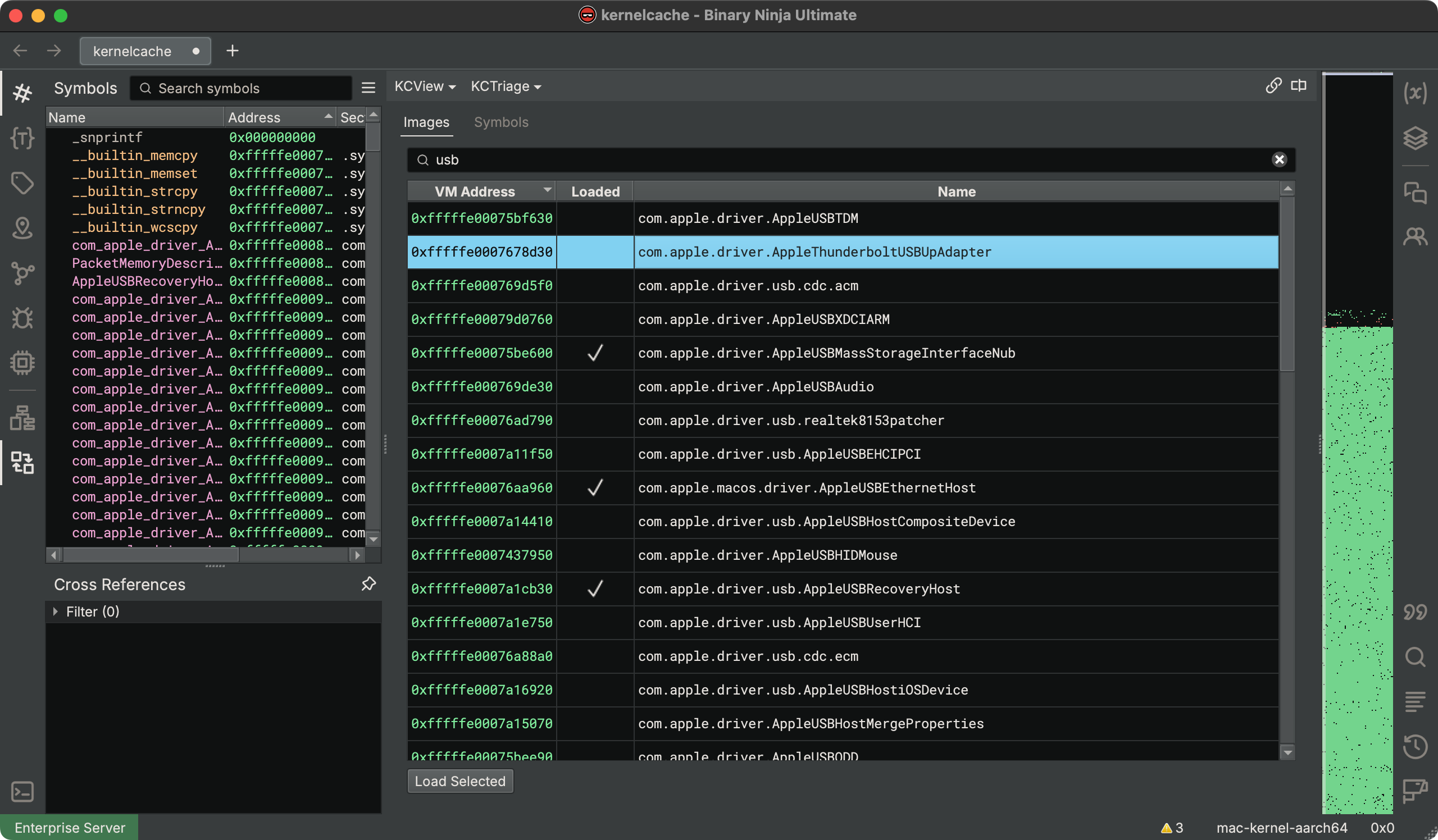The image size is (1438, 840).
Task: Select _snprintf in symbols list
Action: (206, 138)
